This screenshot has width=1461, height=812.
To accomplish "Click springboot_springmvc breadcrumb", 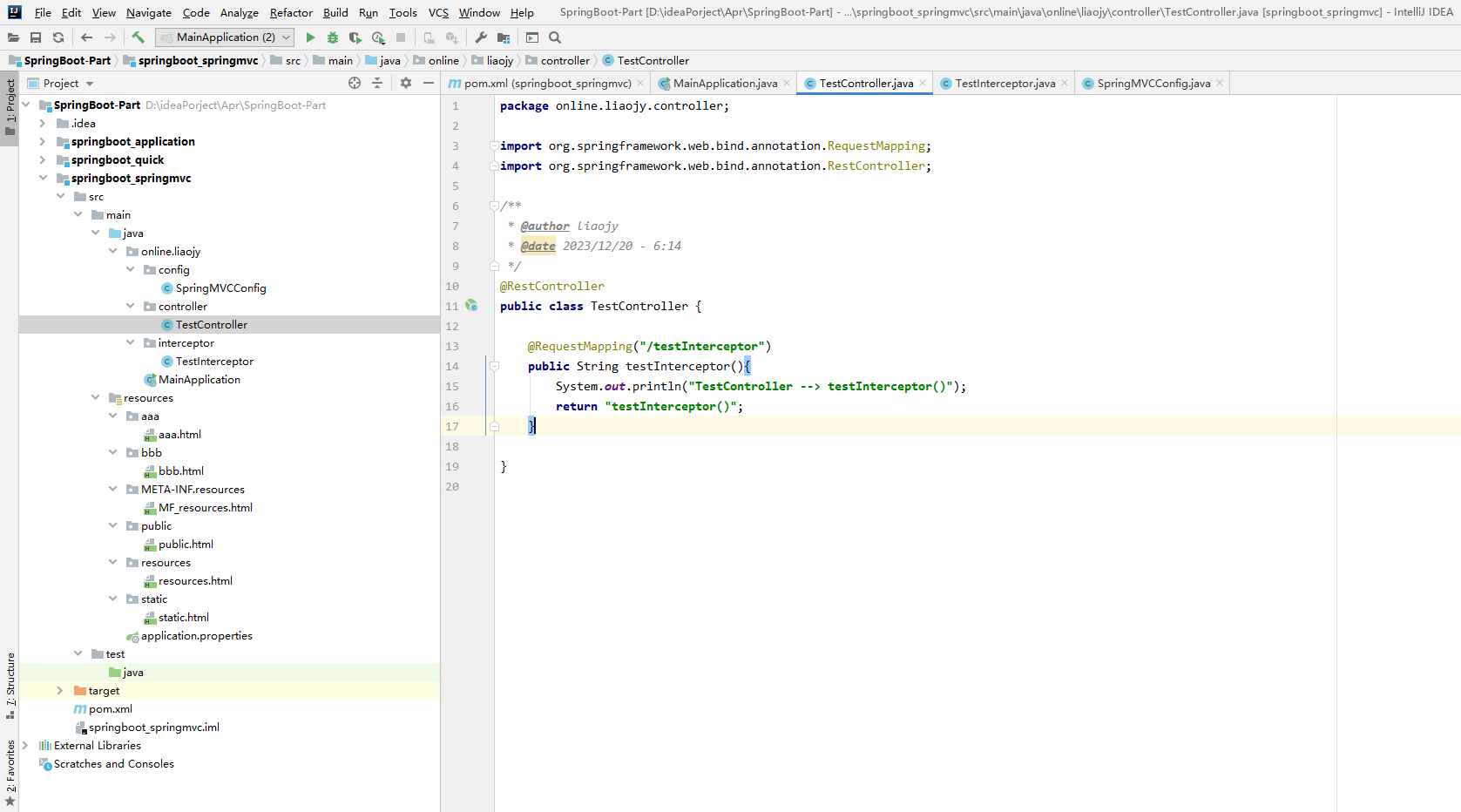I will [191, 60].
